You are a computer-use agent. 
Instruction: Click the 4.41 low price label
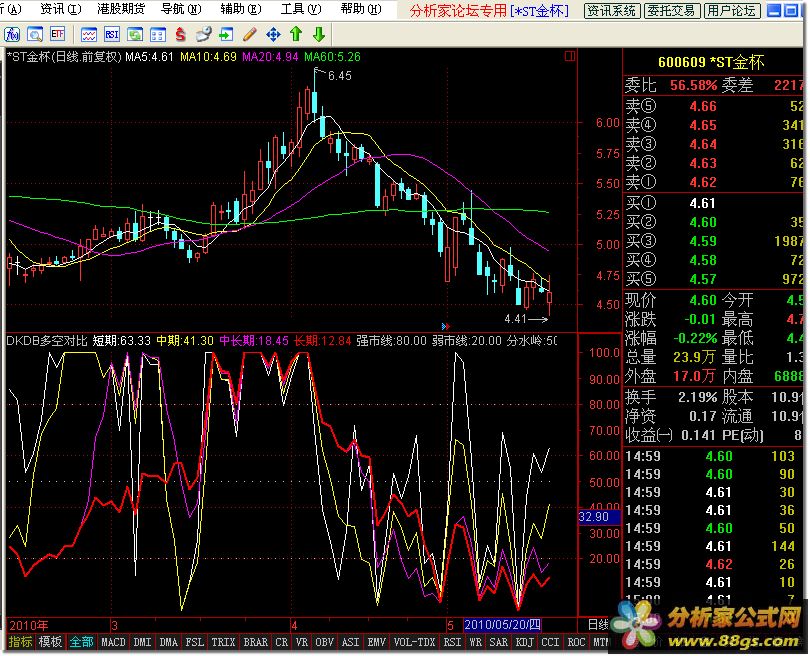(x=515, y=319)
